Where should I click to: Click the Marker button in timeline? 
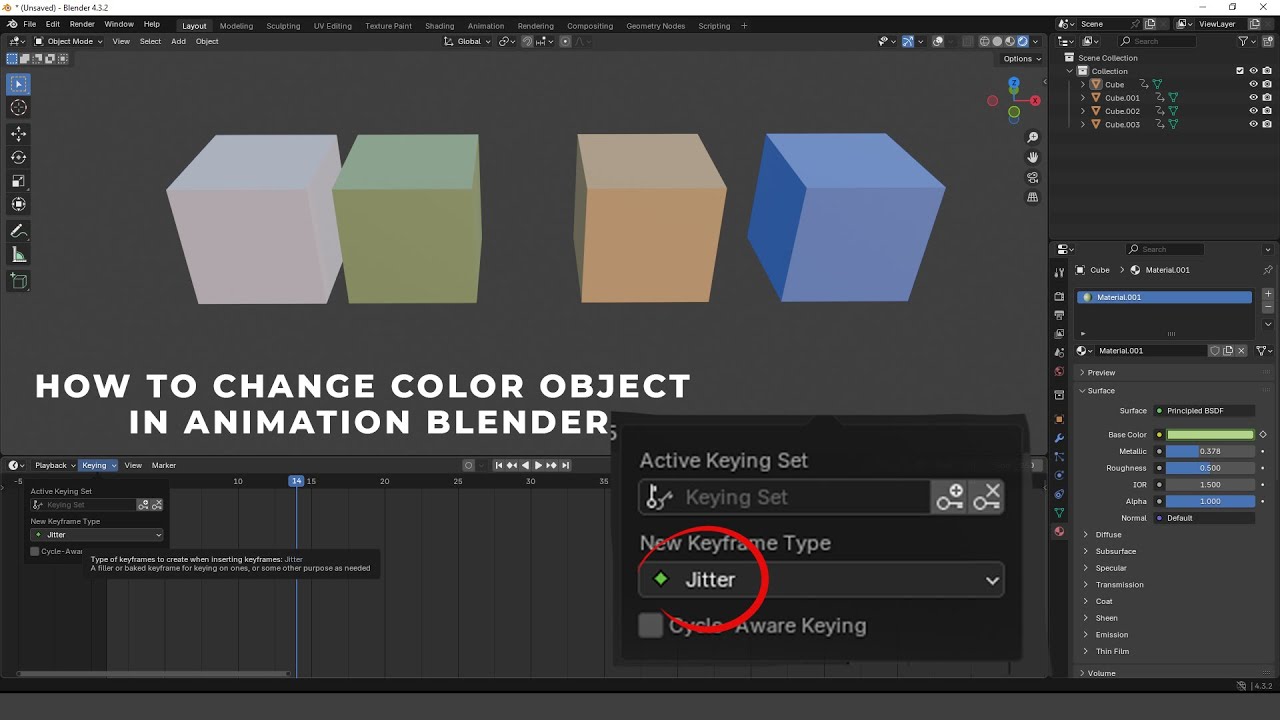[x=164, y=465]
